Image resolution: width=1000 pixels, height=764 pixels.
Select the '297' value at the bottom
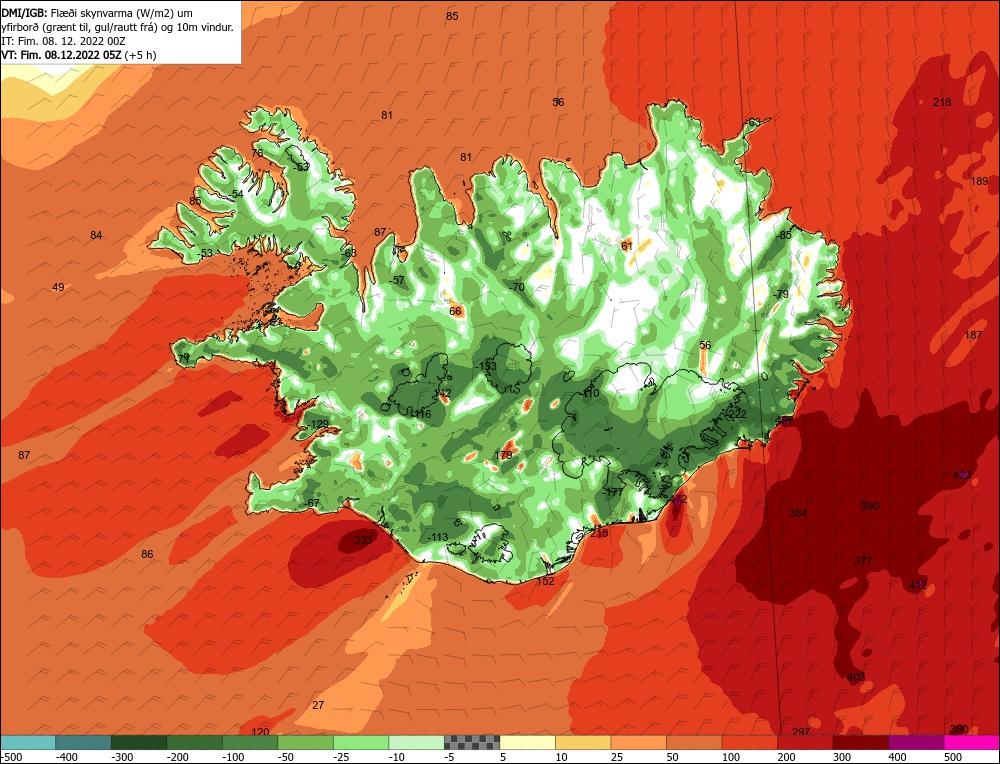[800, 732]
